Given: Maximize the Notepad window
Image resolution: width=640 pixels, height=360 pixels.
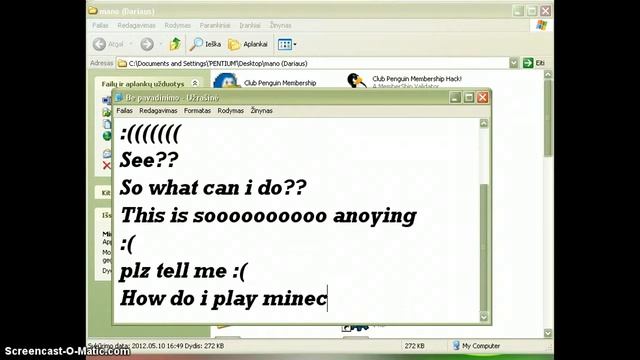Looking at the screenshot, I should (x=469, y=97).
